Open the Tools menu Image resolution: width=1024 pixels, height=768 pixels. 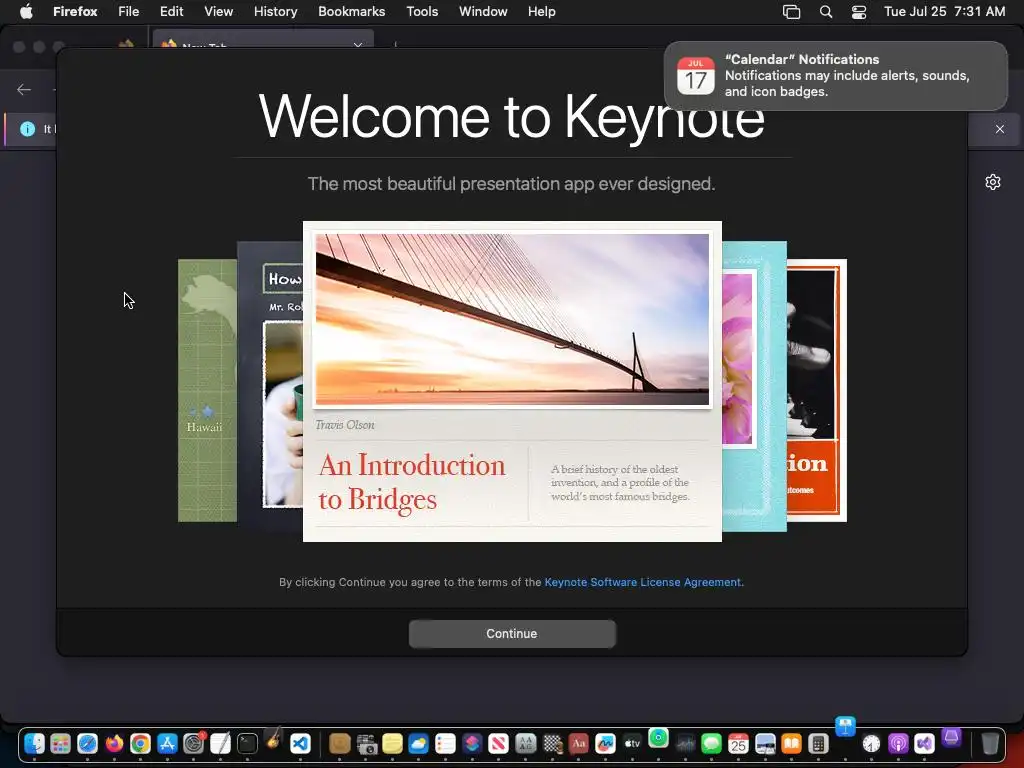click(422, 12)
